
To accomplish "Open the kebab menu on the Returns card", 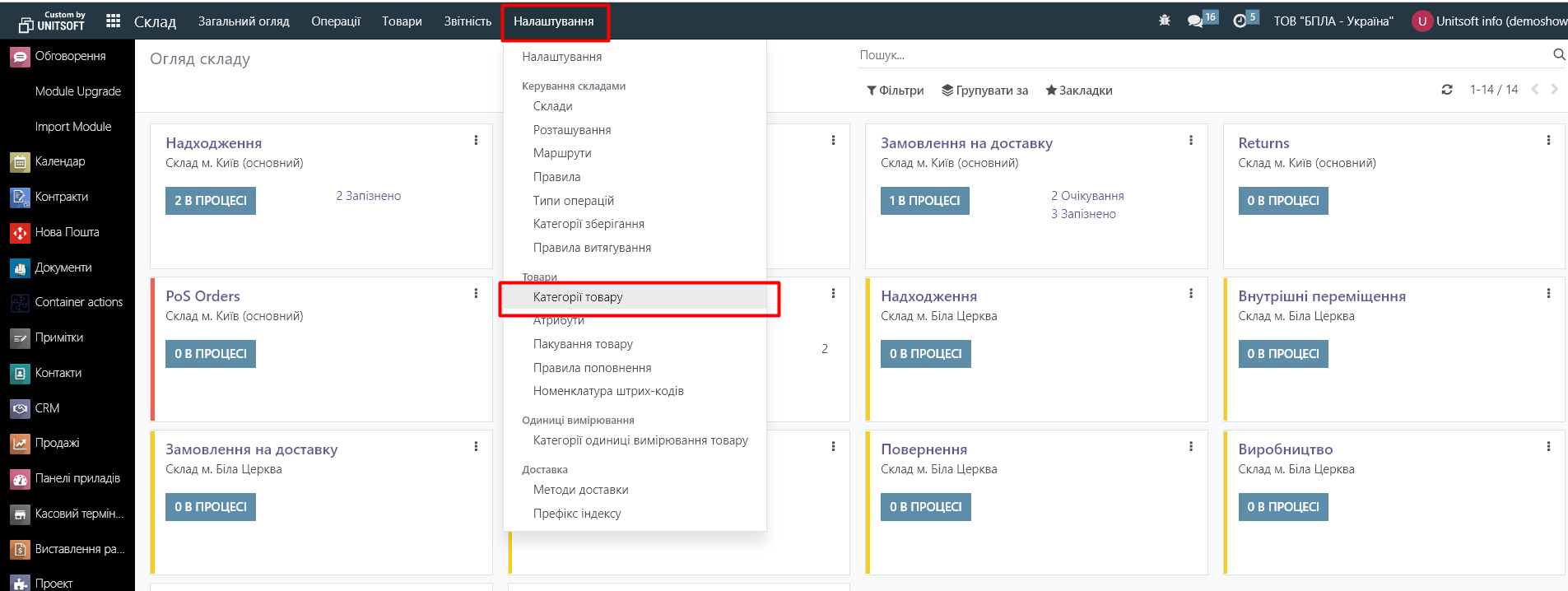I will tap(1548, 141).
